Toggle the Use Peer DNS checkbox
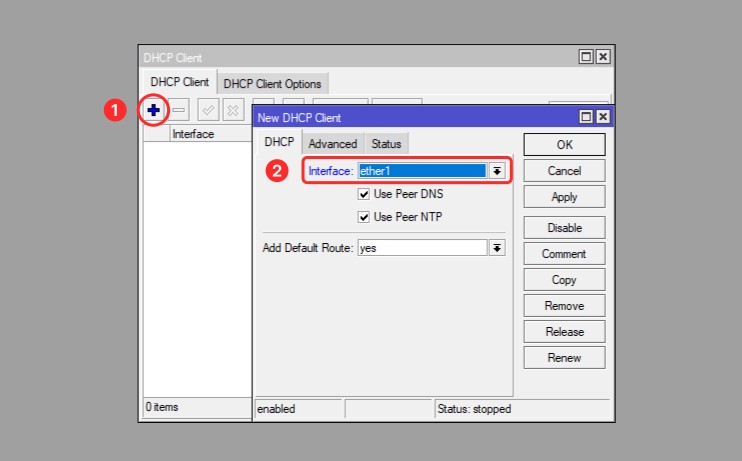Viewport: 742px width, 461px height. [364, 194]
